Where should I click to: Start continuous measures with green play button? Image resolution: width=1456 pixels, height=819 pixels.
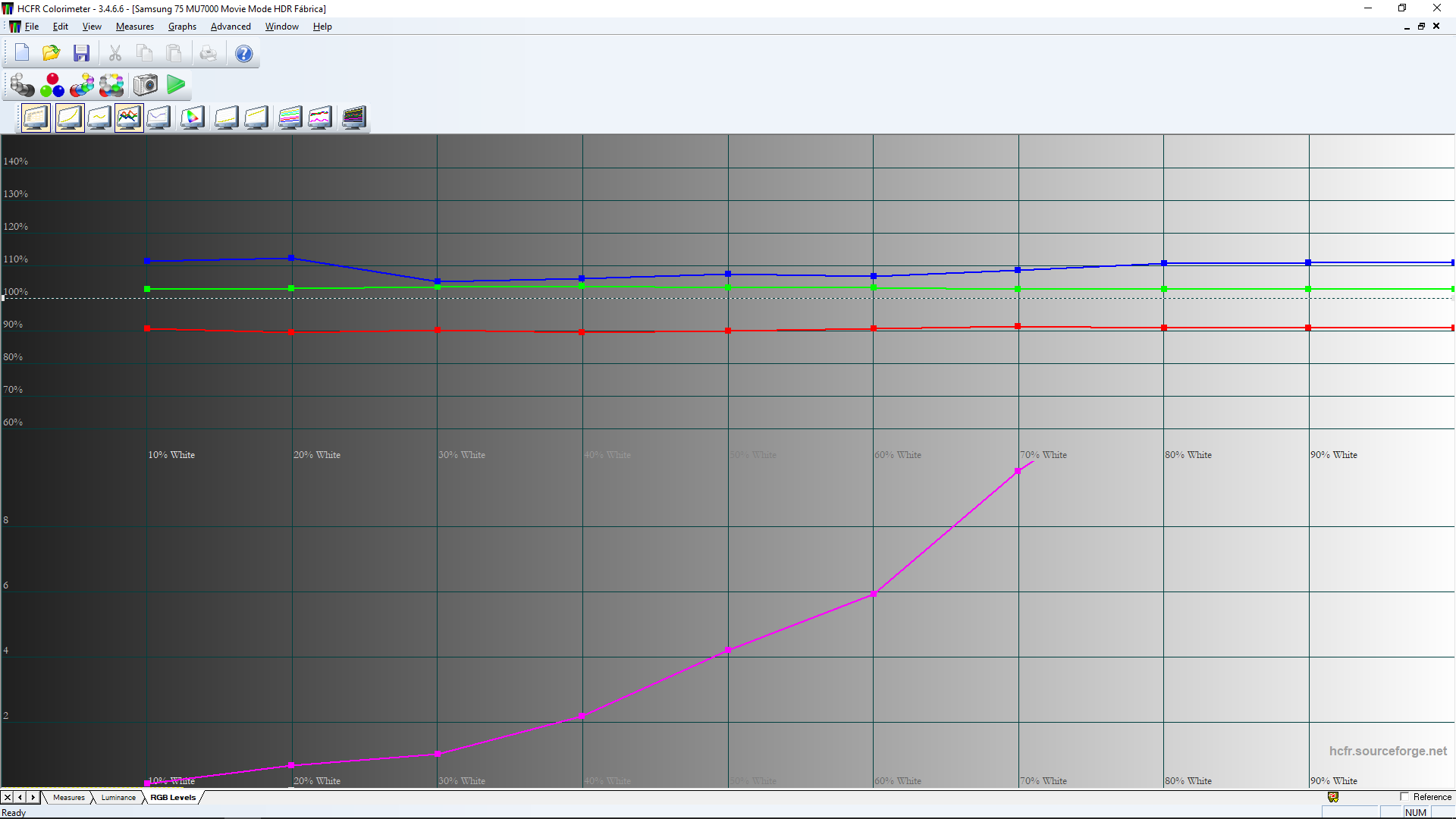click(x=176, y=85)
